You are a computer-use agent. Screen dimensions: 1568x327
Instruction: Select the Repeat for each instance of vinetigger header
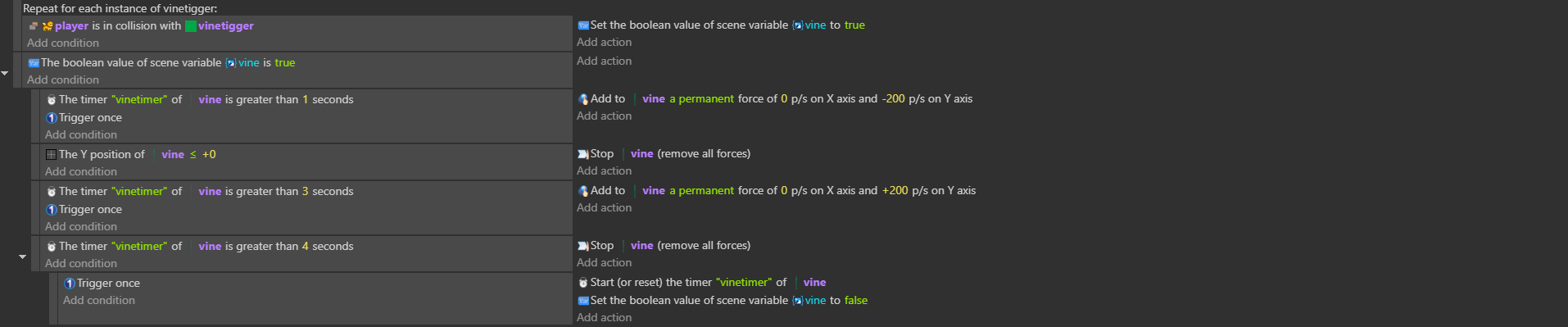[120, 8]
